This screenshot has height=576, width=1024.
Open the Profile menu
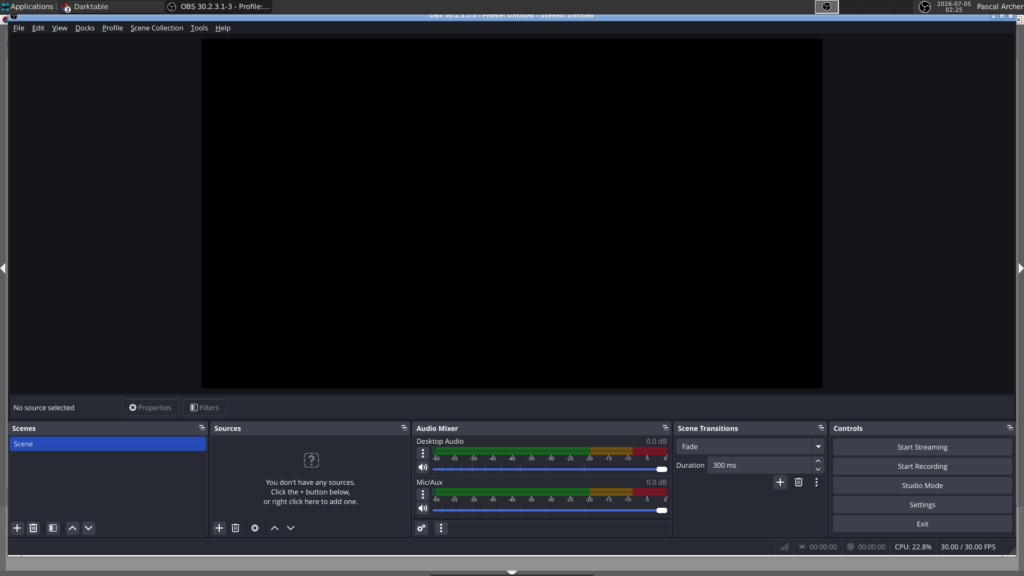pos(112,28)
